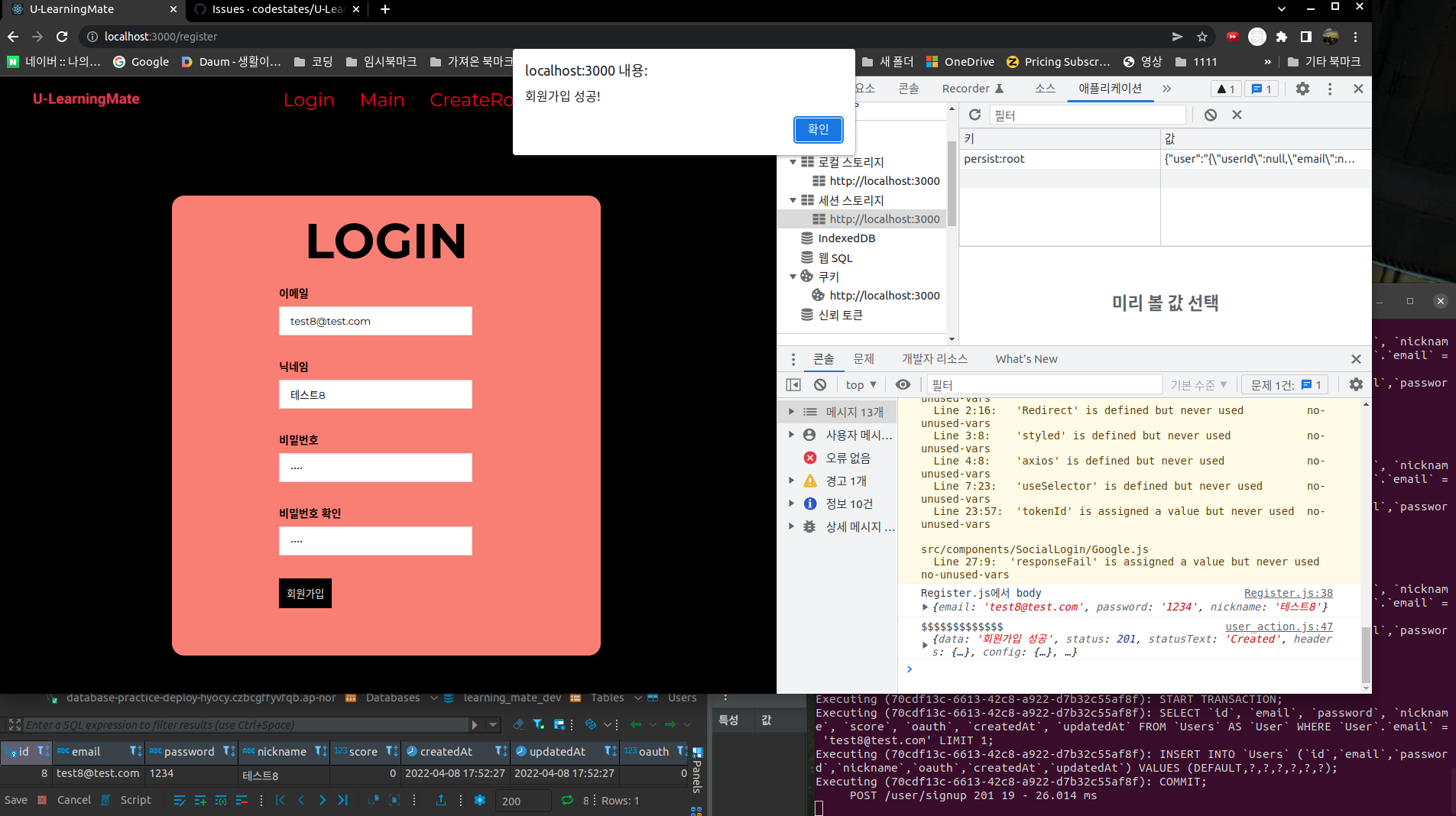This screenshot has width=1456, height=816.
Task: Open the user_action.js:47 source link
Action: click(1279, 627)
